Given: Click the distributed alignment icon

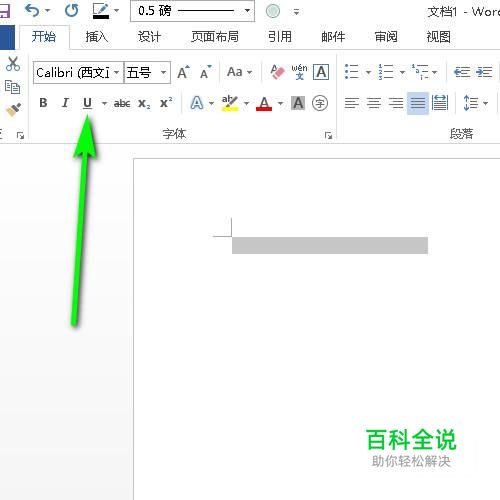Looking at the screenshot, I should pos(440,103).
